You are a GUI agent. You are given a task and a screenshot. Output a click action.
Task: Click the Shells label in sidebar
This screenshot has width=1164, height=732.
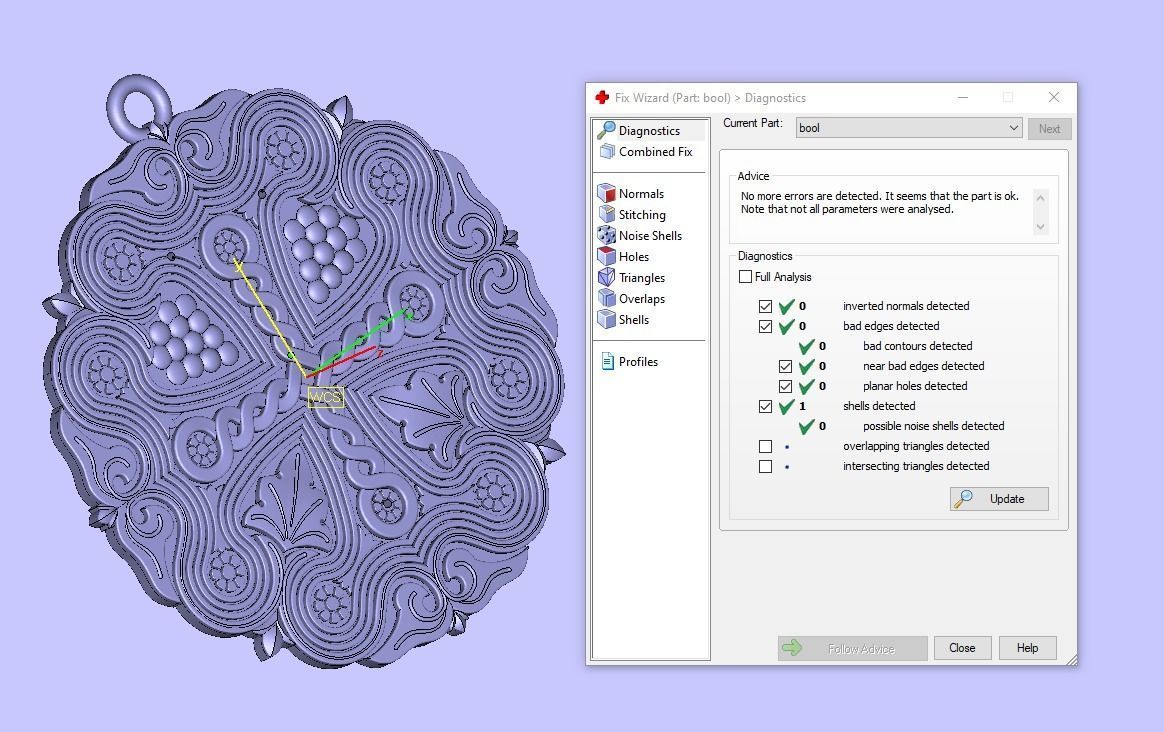coord(634,319)
